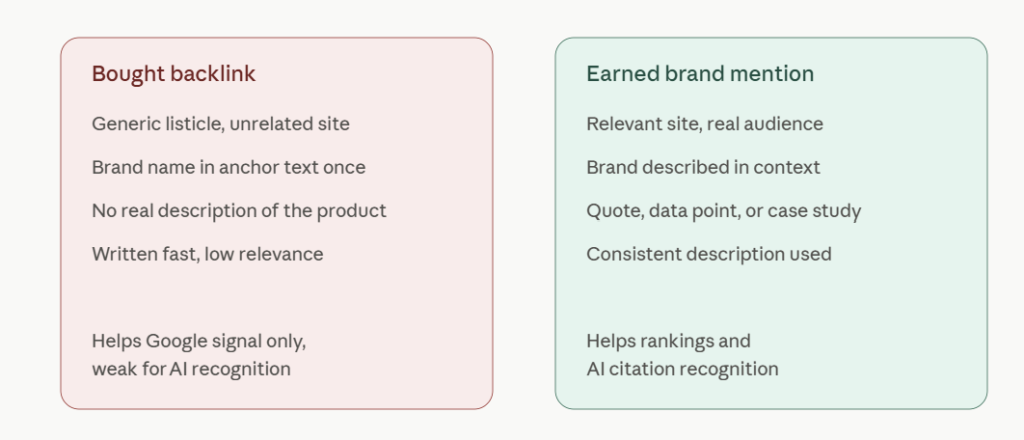Select 'Quote, data point, or case study'
This screenshot has height=440, width=1024.
click(724, 212)
